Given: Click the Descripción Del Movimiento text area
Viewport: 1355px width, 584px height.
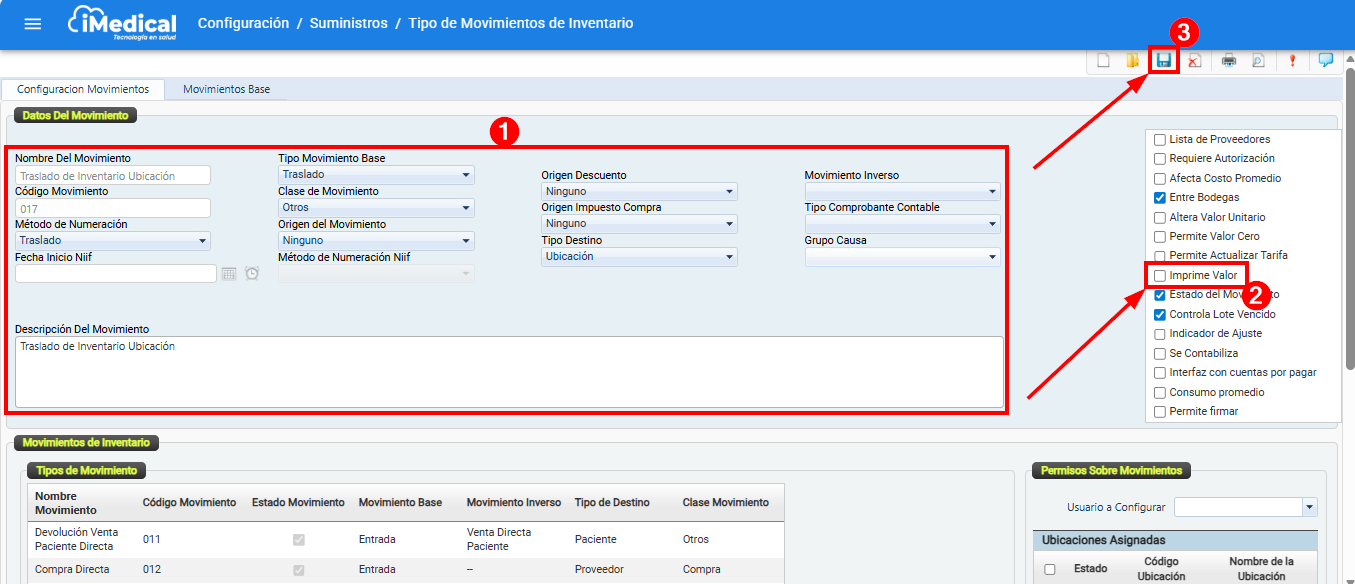Looking at the screenshot, I should tap(509, 371).
